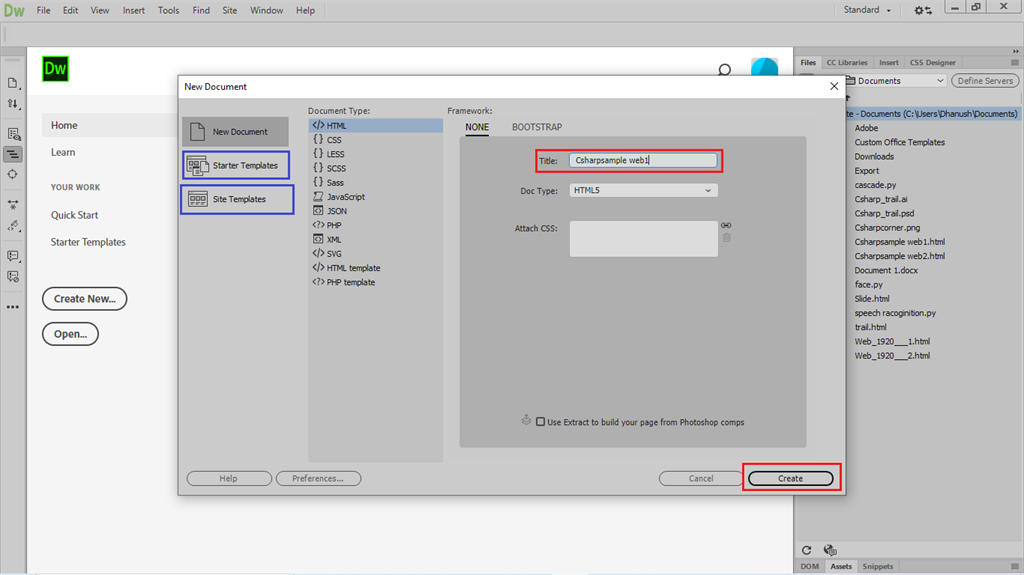Click the search magnifier icon on Home screen
This screenshot has height=575, width=1024.
tap(724, 69)
